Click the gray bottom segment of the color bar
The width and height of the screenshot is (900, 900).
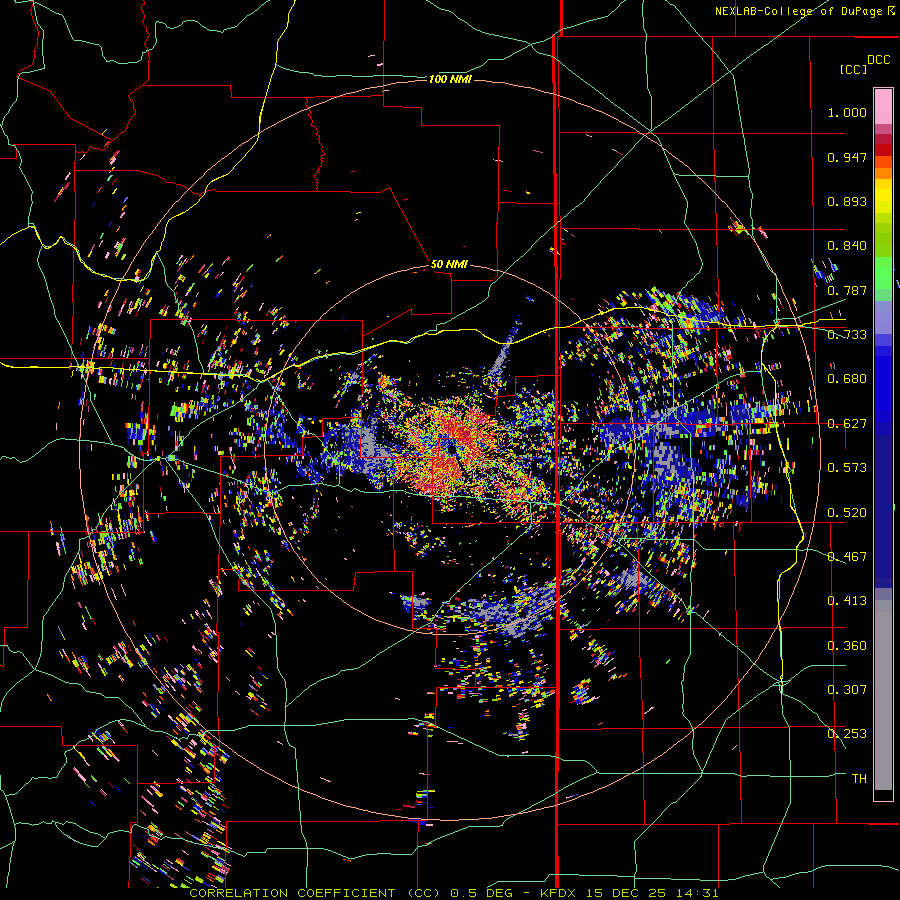tap(883, 695)
